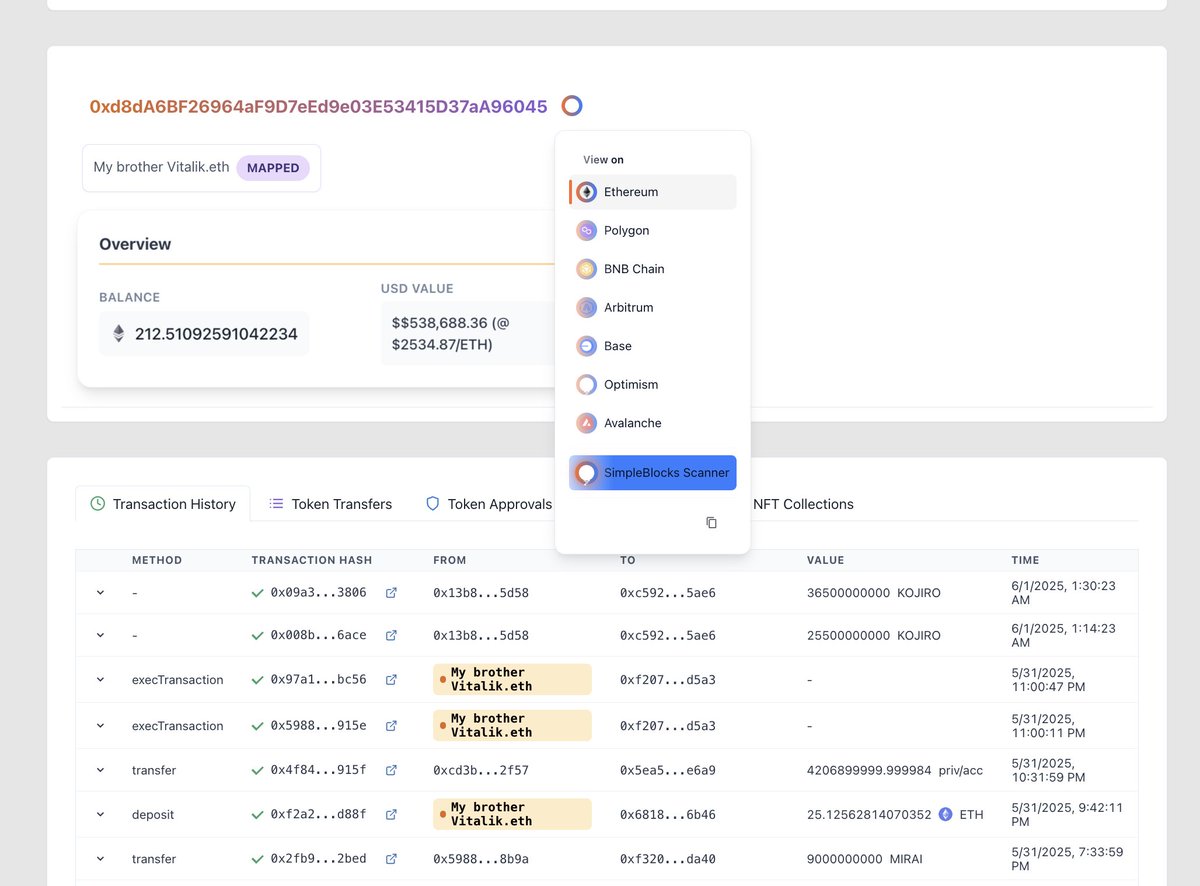Open external link for hash 0x09a3...3806

tap(391, 593)
